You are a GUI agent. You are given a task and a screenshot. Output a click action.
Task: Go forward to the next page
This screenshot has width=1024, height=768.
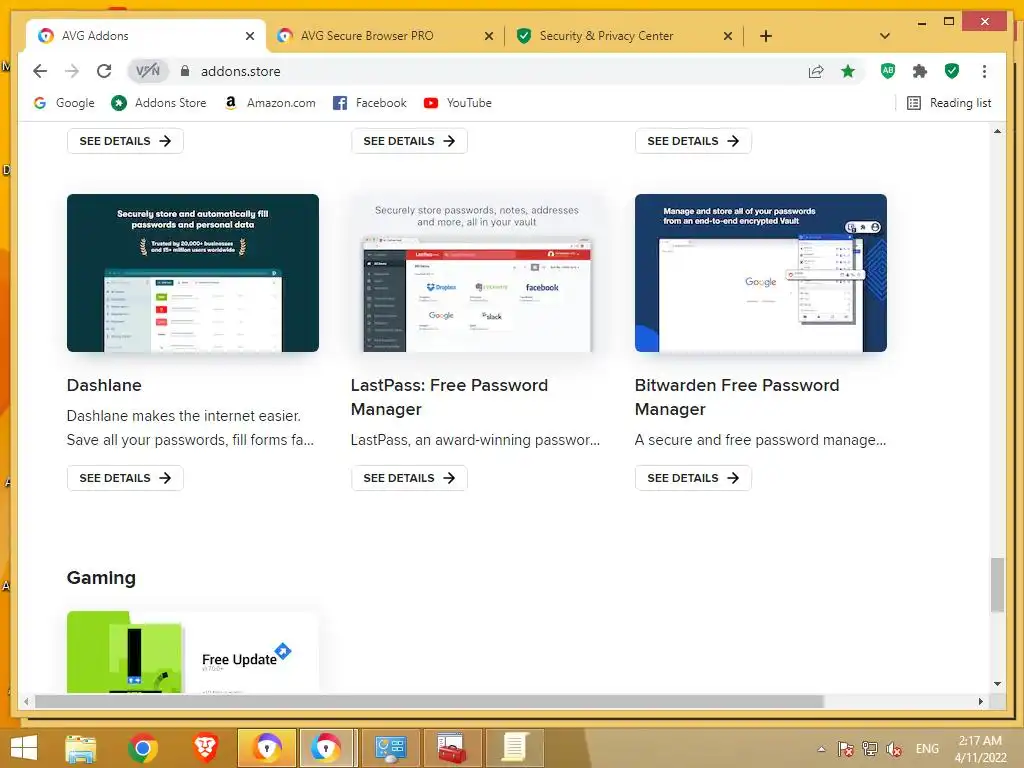tap(72, 71)
